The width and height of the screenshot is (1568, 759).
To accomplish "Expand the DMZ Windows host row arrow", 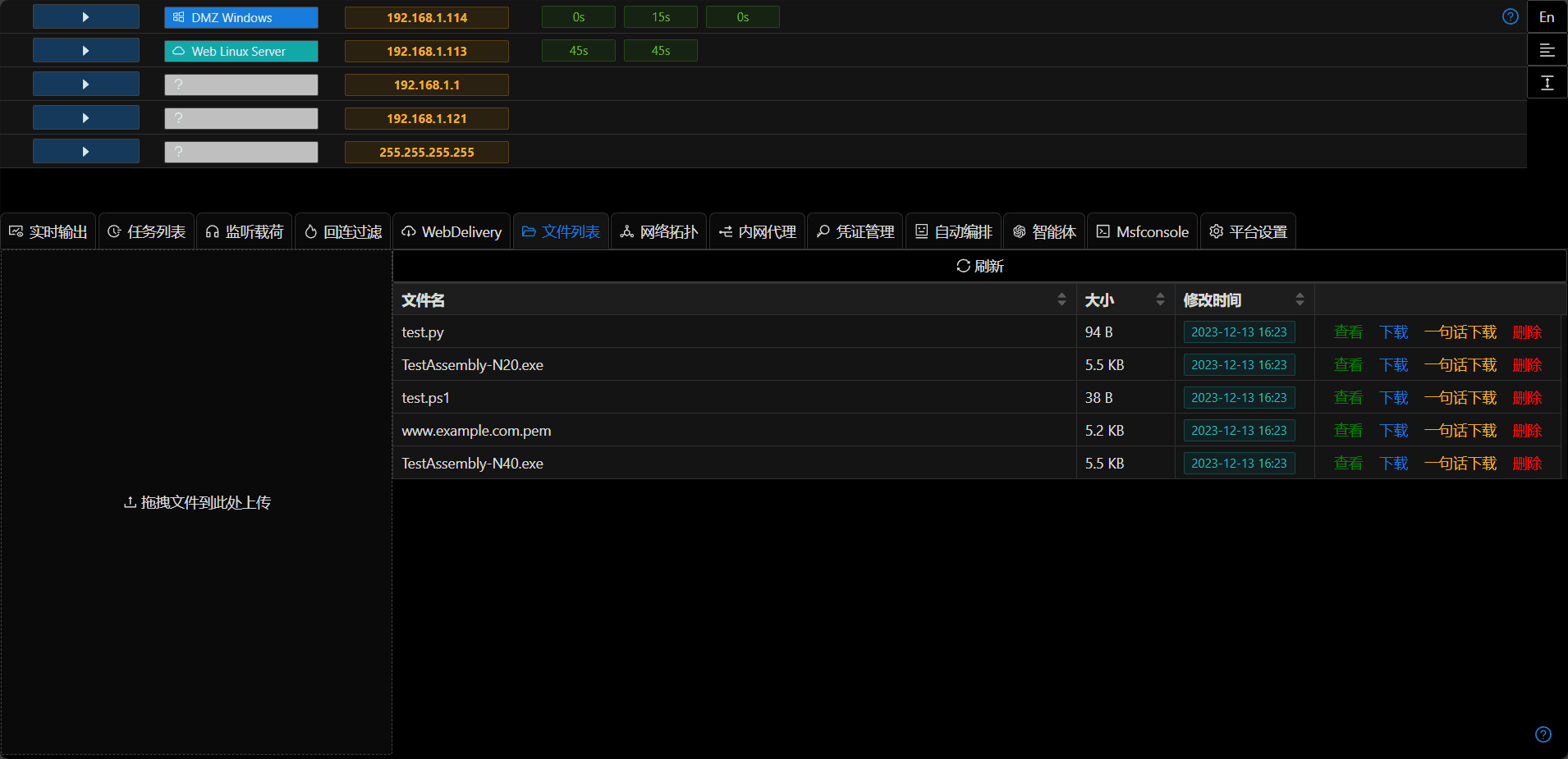I will tap(85, 17).
